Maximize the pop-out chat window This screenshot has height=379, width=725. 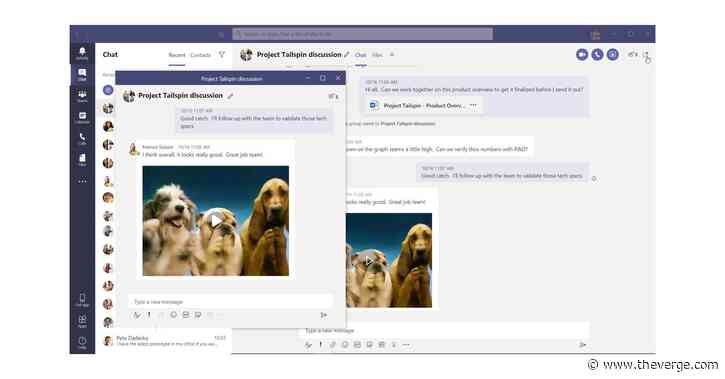point(323,78)
